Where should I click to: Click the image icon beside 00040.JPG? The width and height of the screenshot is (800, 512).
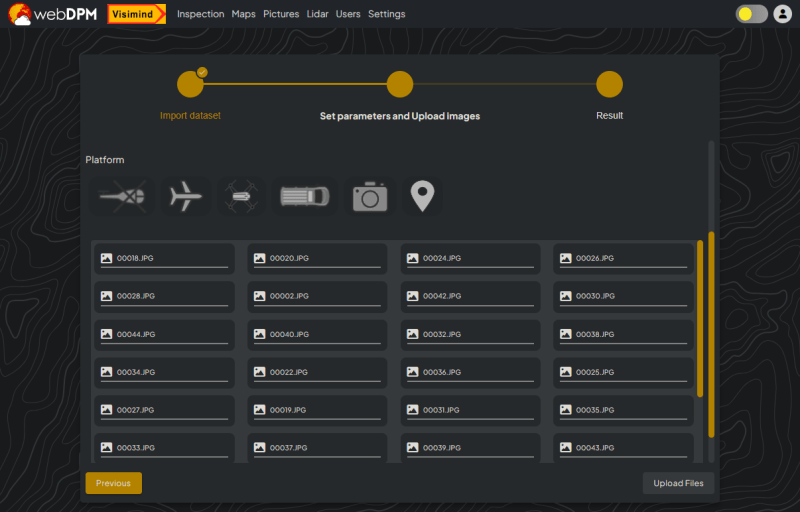(259, 334)
